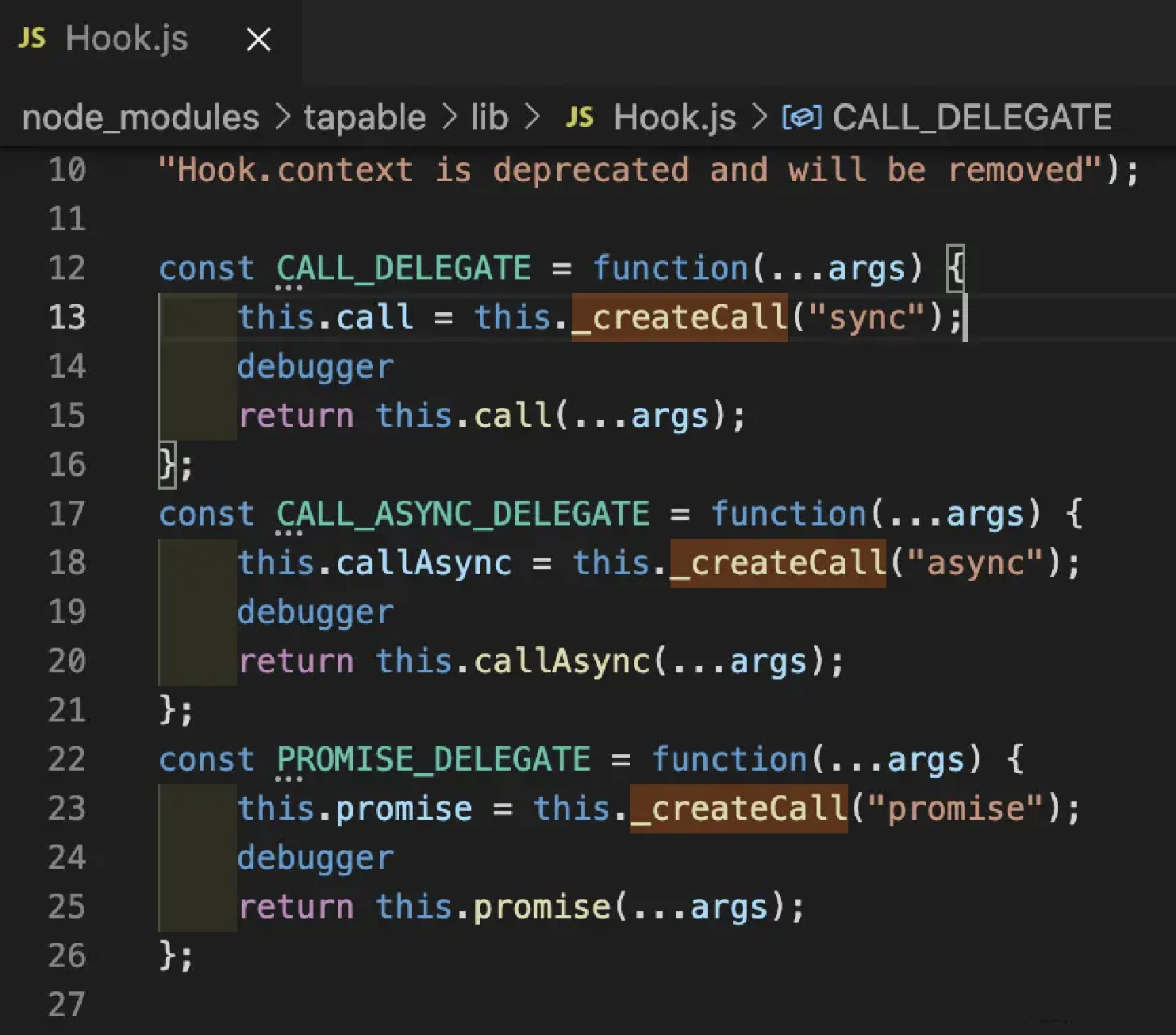Click the deprecated warning string on line 10

click(632, 170)
